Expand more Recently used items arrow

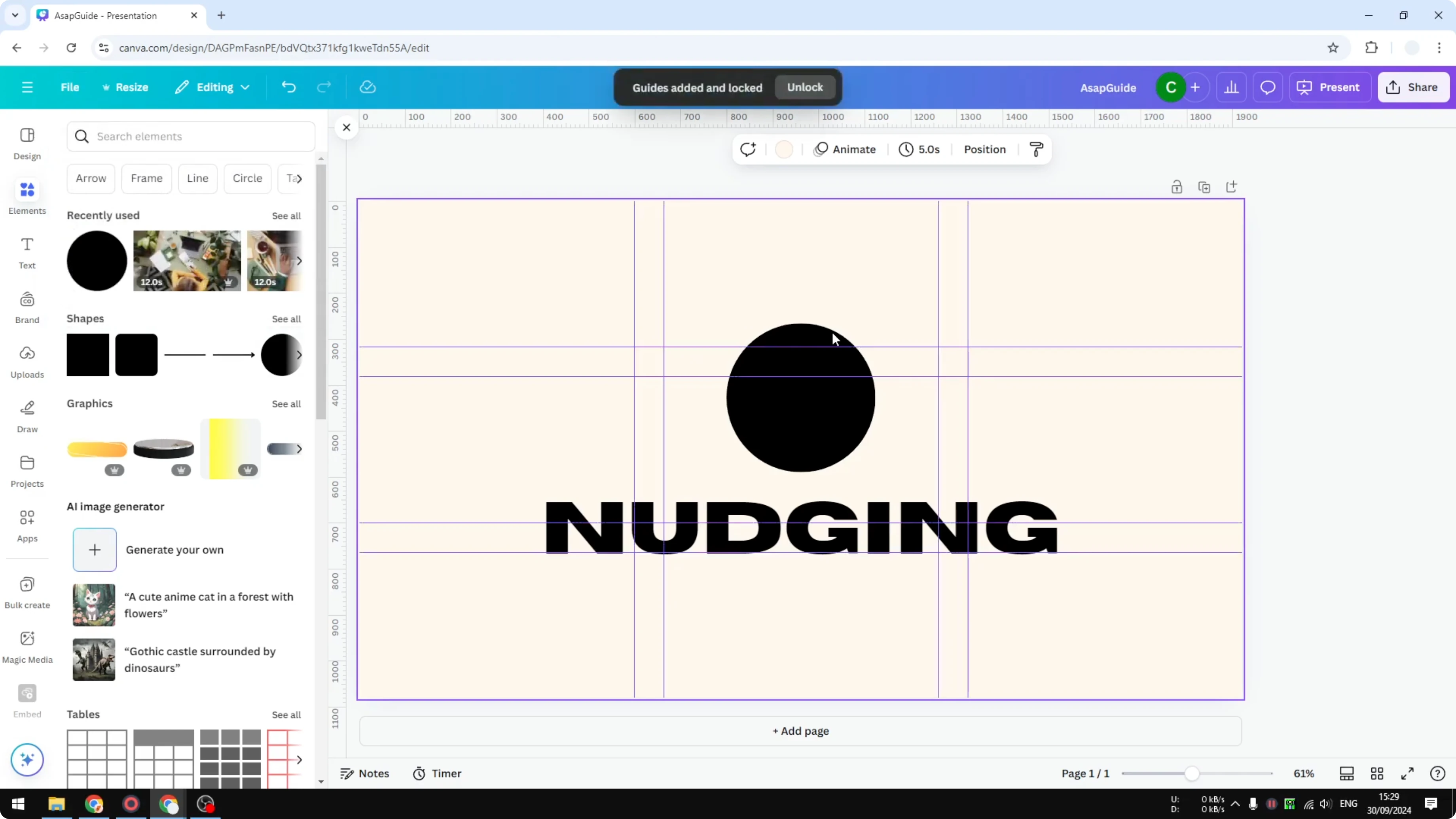click(x=299, y=261)
